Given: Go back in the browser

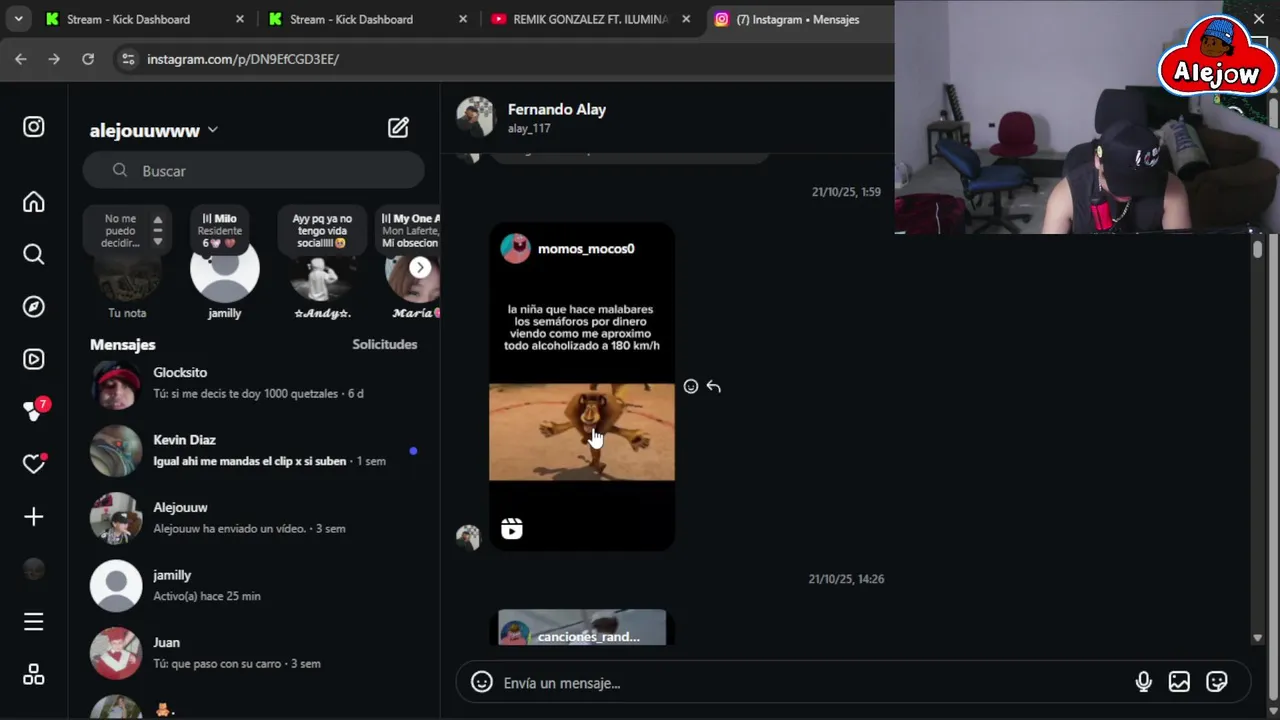Looking at the screenshot, I should [x=21, y=59].
